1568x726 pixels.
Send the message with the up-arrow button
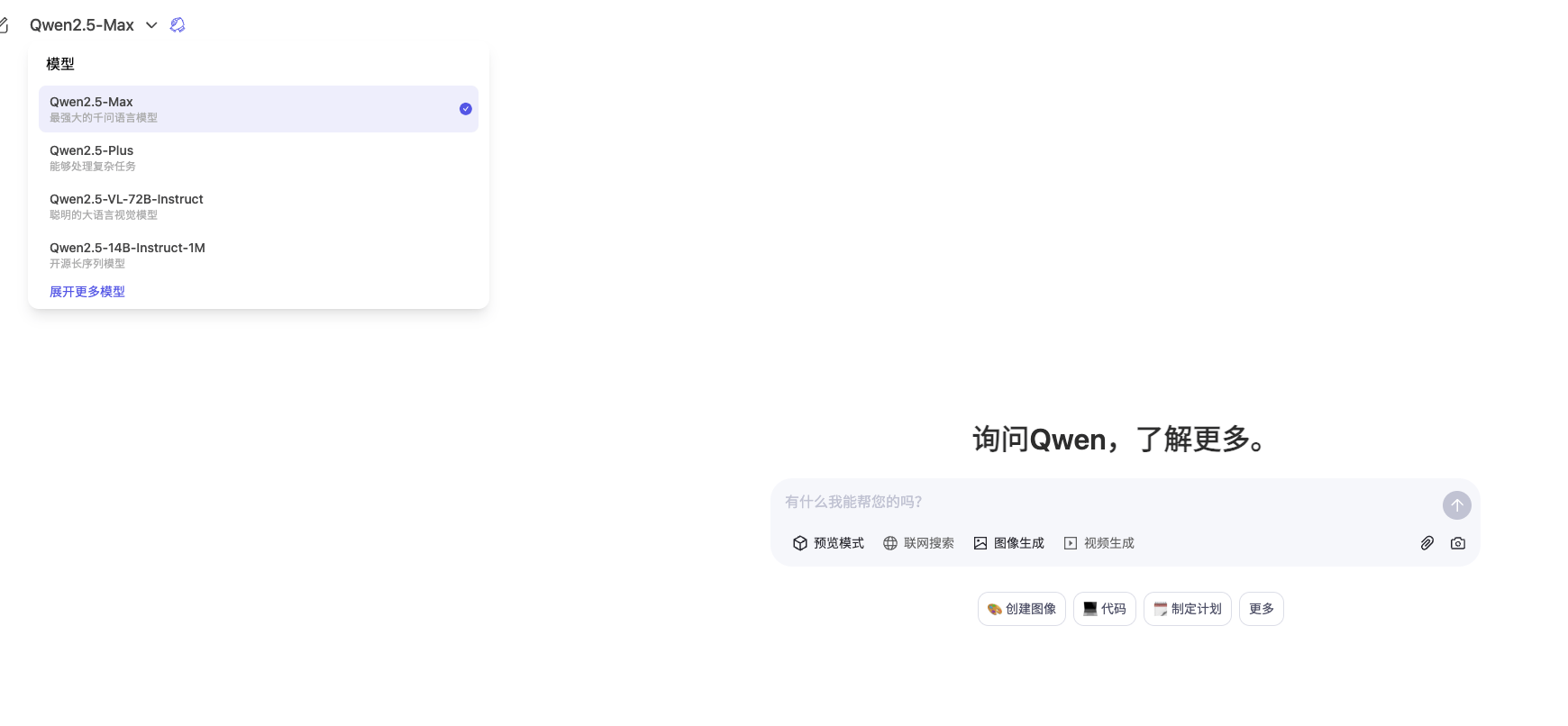1457,505
